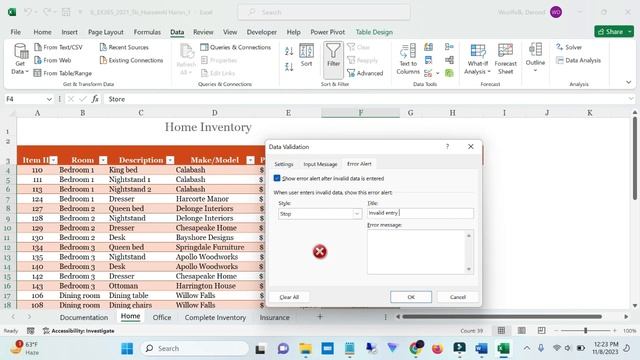Open Word from the taskbar
This screenshot has height=360, width=640.
[x=481, y=349]
